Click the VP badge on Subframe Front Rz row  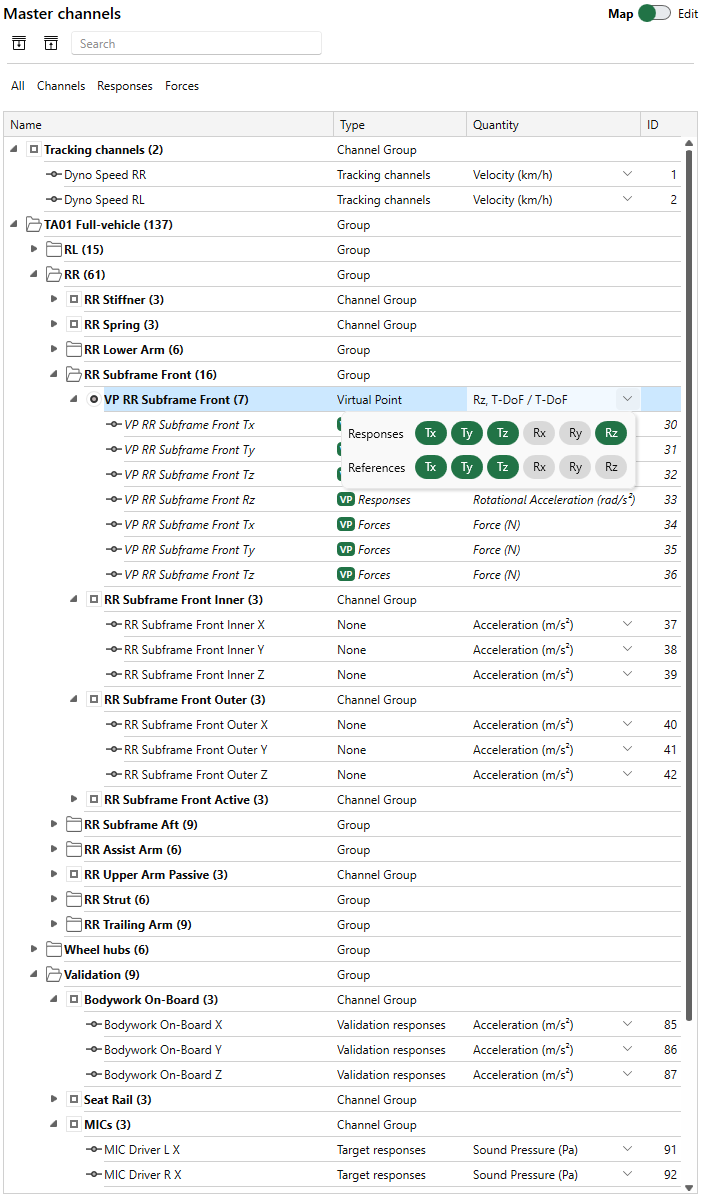pyautogui.click(x=346, y=500)
